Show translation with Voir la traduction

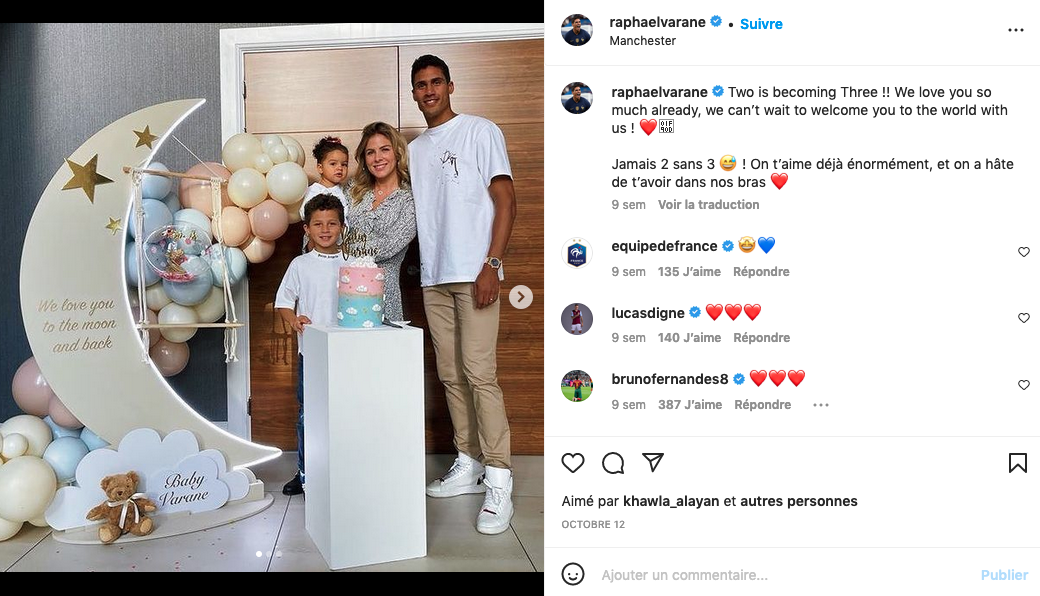tap(708, 205)
